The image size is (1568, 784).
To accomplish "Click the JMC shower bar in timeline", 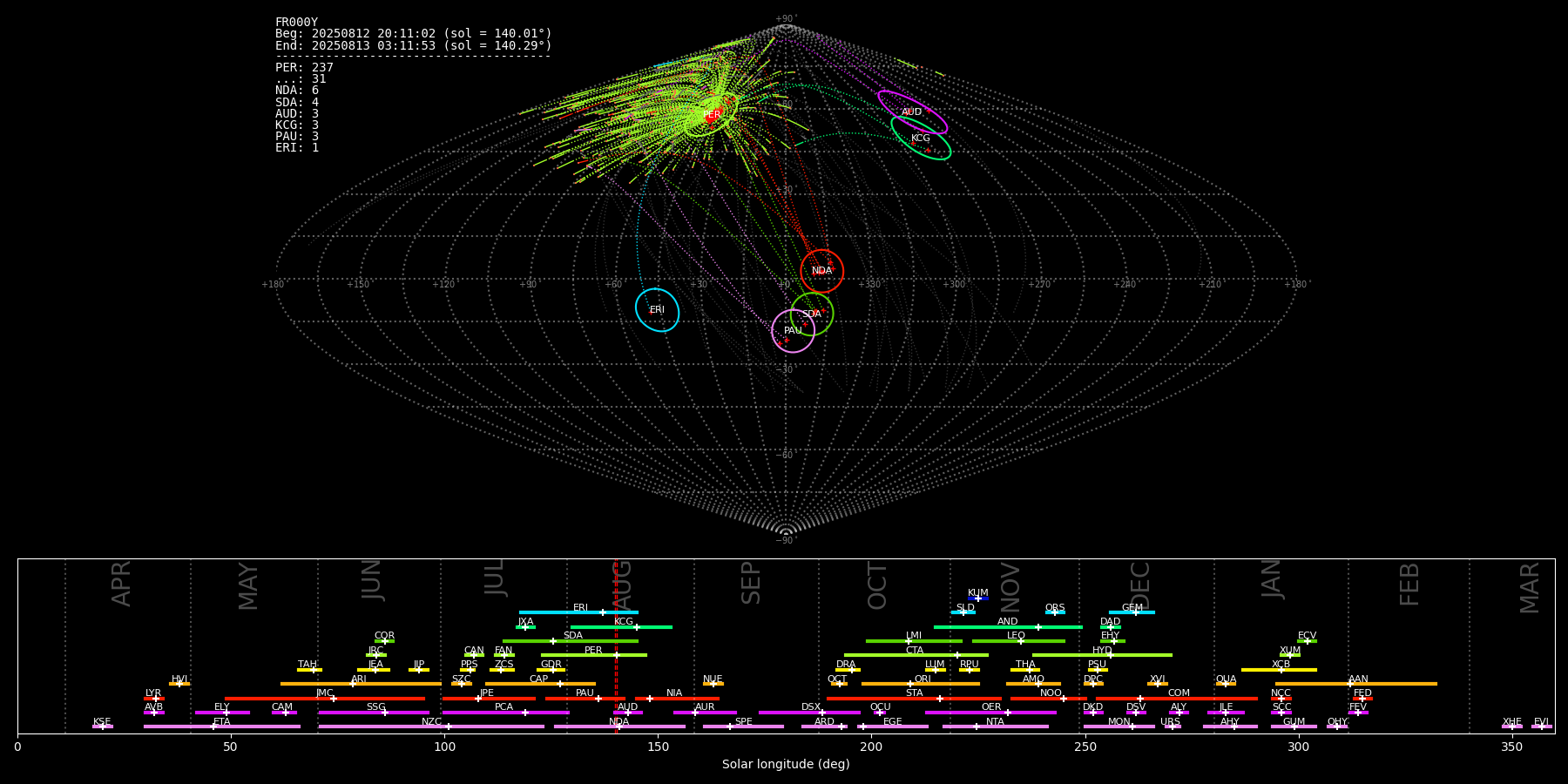I will point(325,699).
